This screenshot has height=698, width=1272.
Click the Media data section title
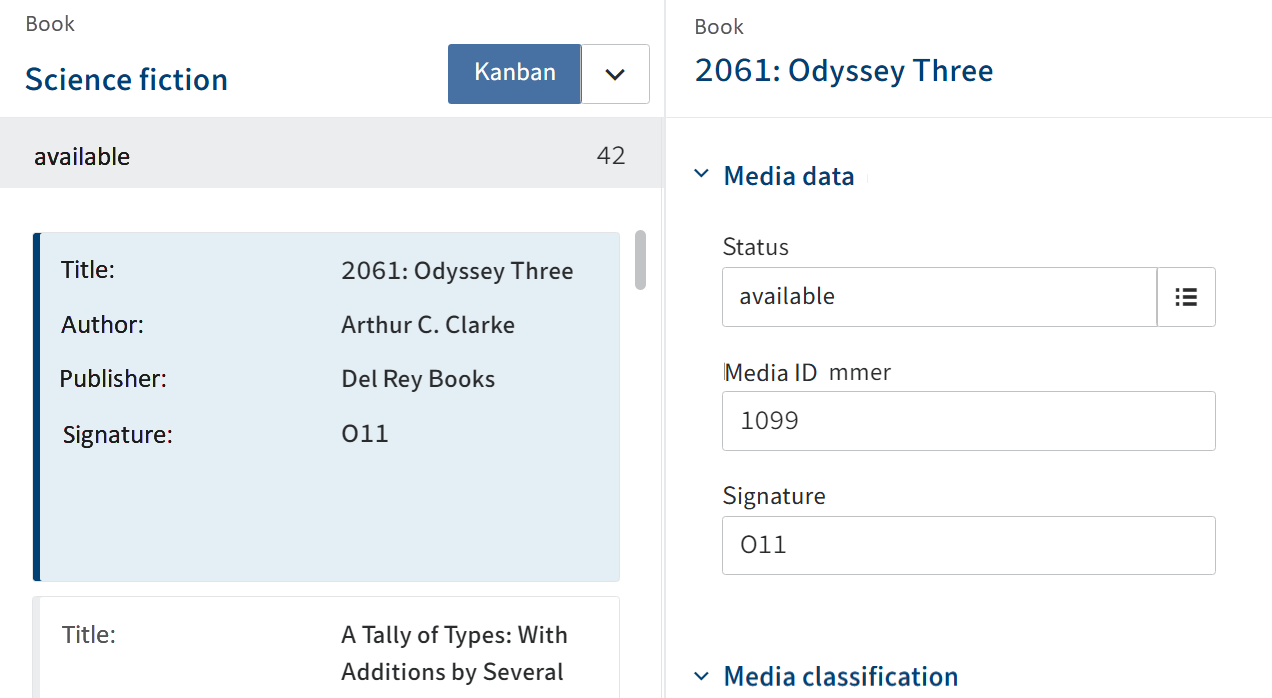click(x=788, y=177)
